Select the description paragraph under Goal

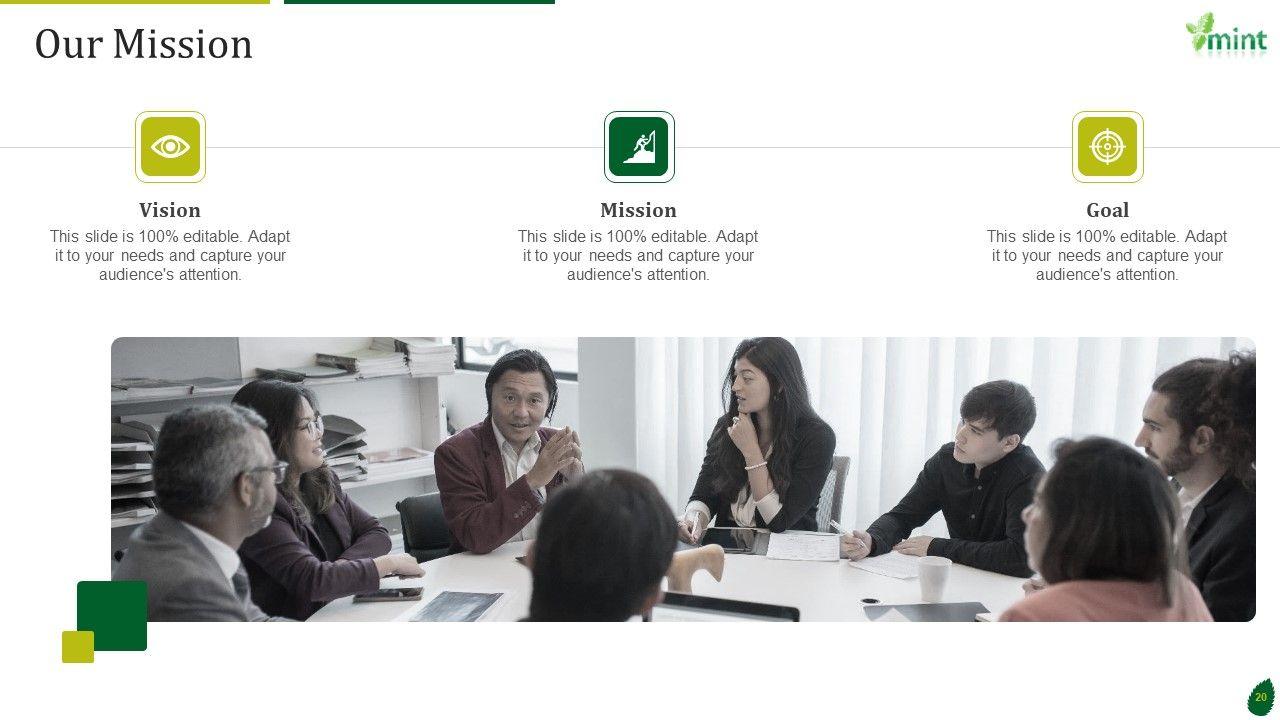[x=1107, y=255]
